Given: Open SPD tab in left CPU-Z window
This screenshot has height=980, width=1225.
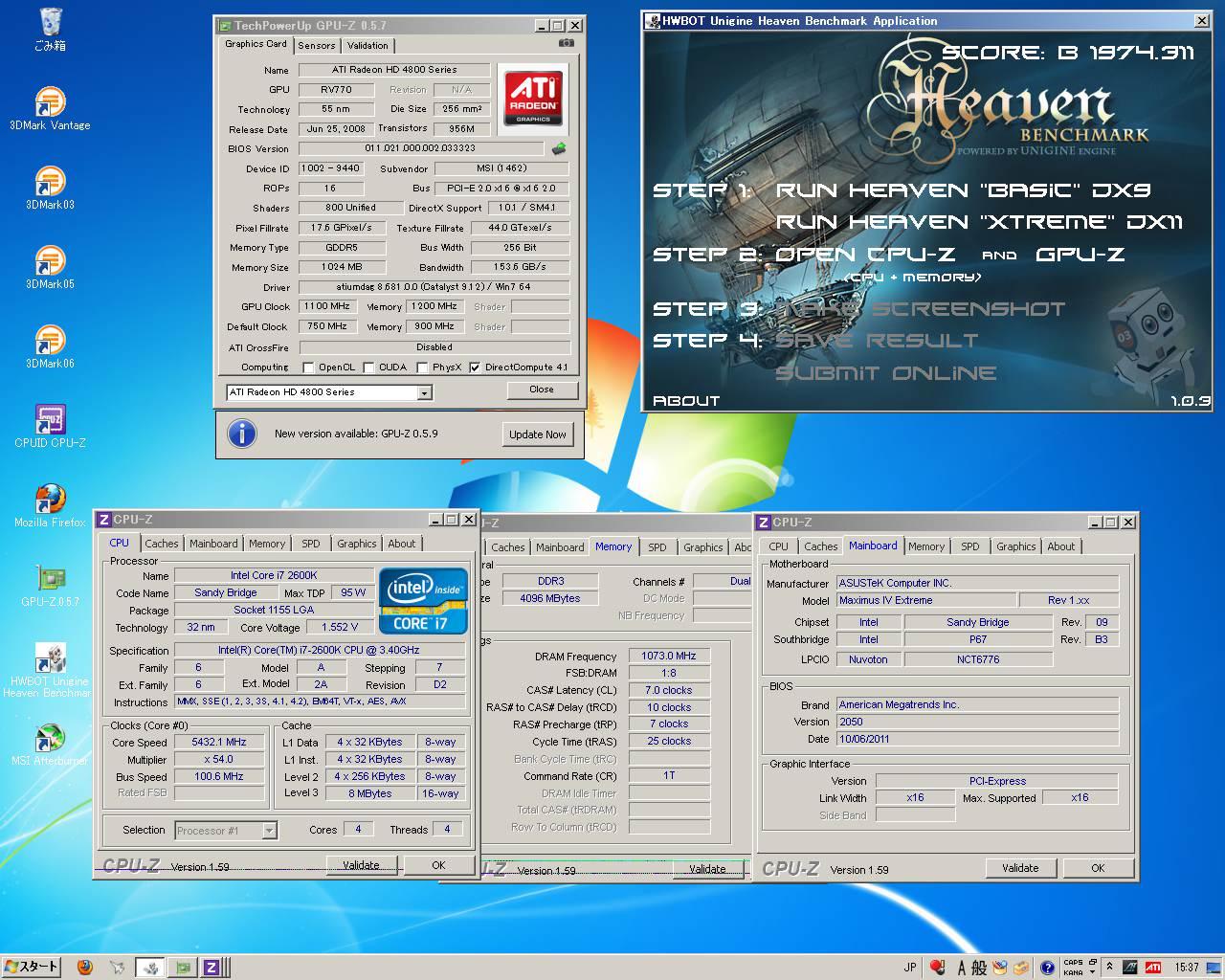Looking at the screenshot, I should (x=311, y=544).
